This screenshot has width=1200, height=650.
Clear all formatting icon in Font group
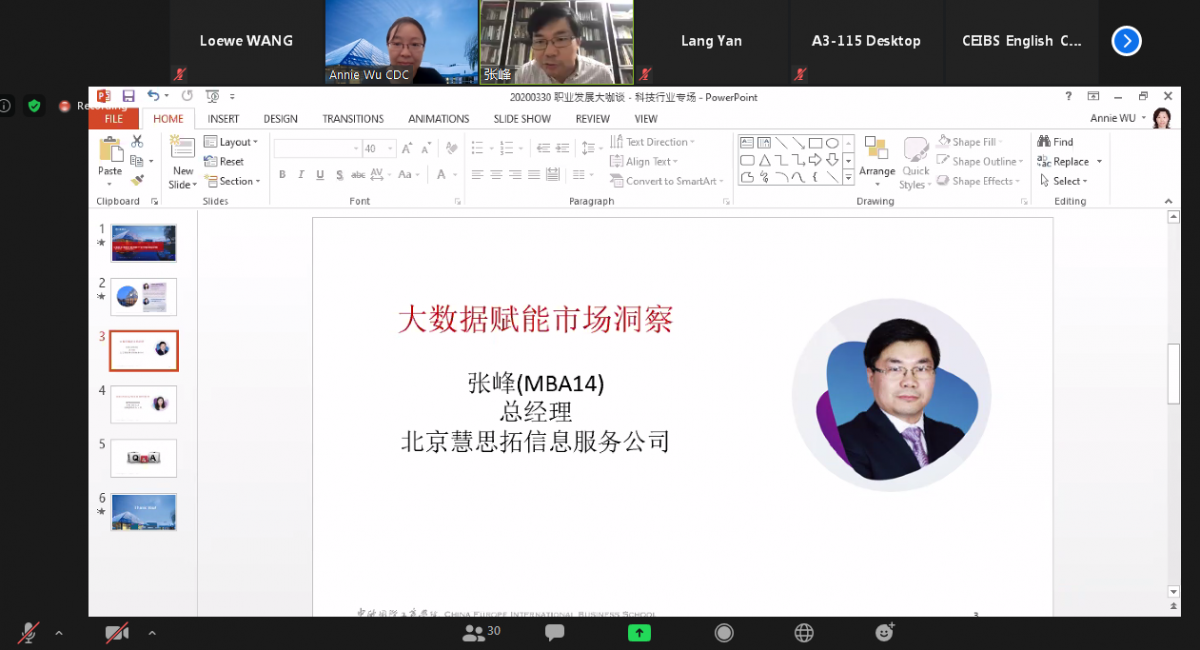click(451, 148)
